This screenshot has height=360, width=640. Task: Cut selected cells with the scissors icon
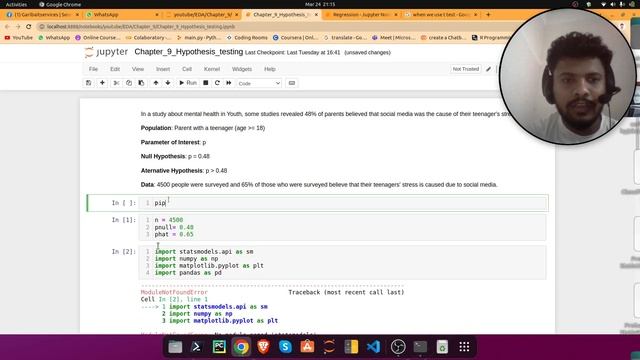coord(116,83)
